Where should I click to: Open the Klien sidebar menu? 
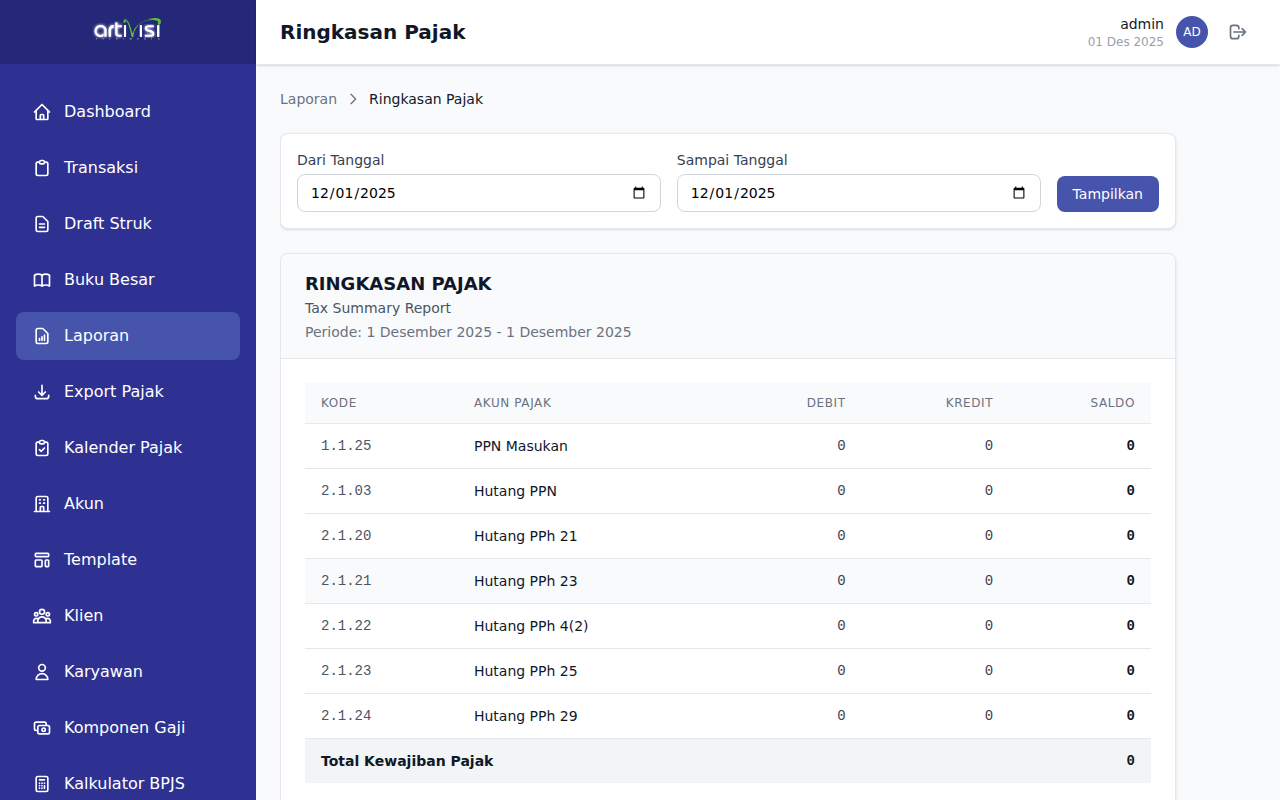click(x=83, y=616)
